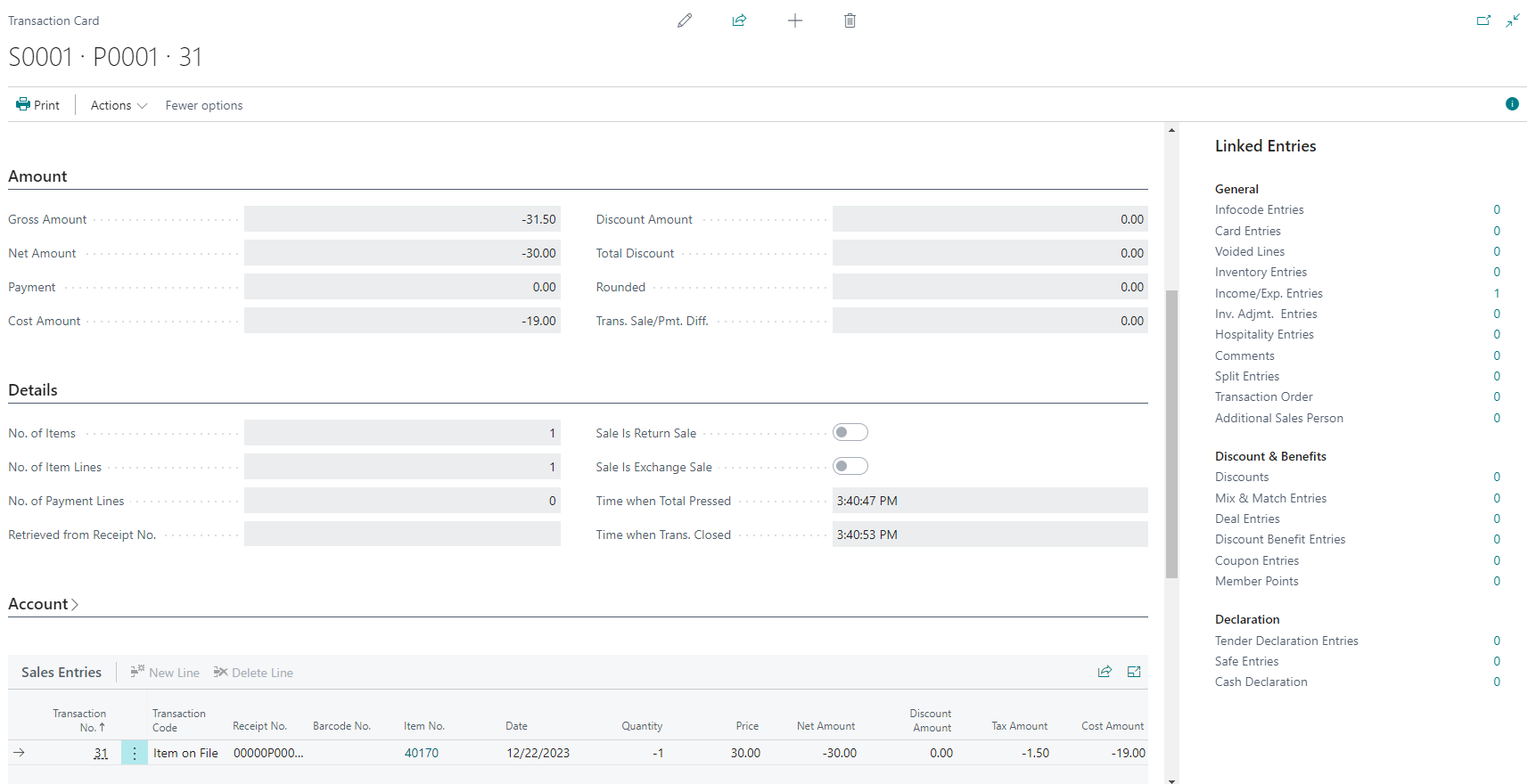Toggle Sale Is Exchange Sale switch

850,467
